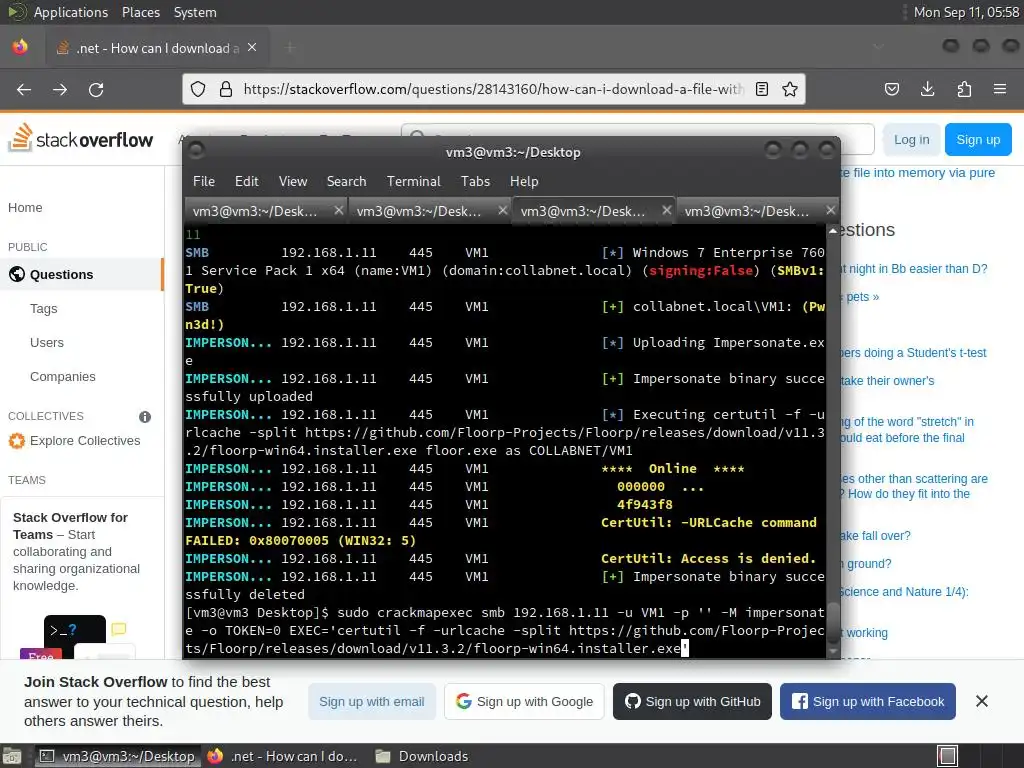Click the Explore Collectives star icon

tap(16, 441)
